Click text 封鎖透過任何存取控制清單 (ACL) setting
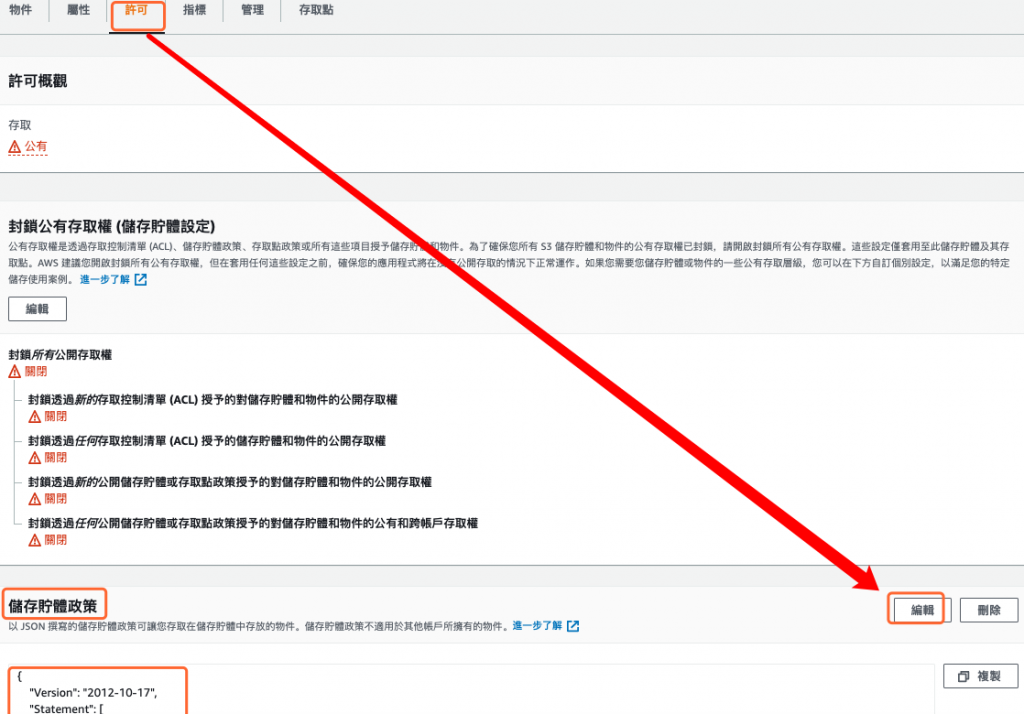Viewport: 1024px width, 714px height. click(206, 441)
